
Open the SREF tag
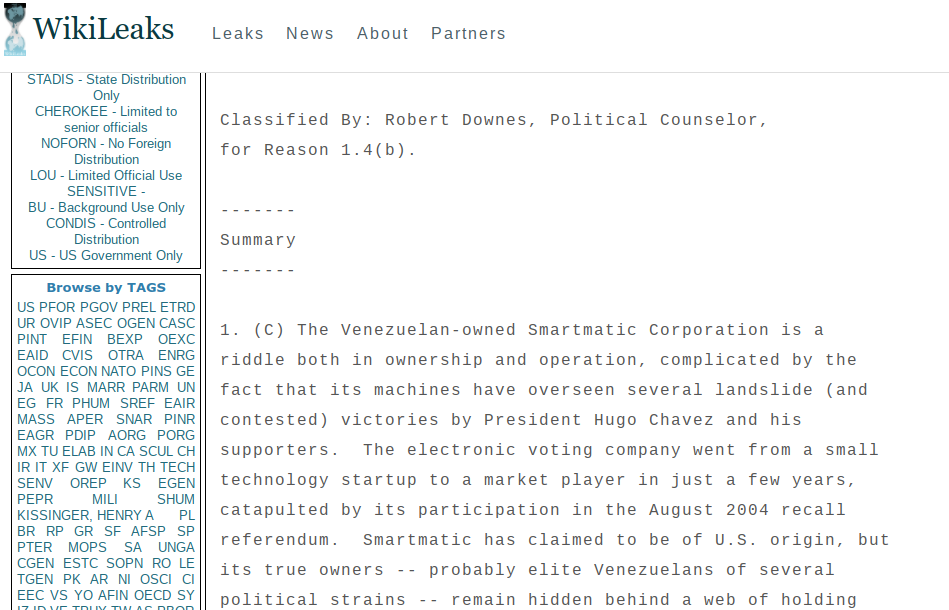pyautogui.click(x=137, y=403)
